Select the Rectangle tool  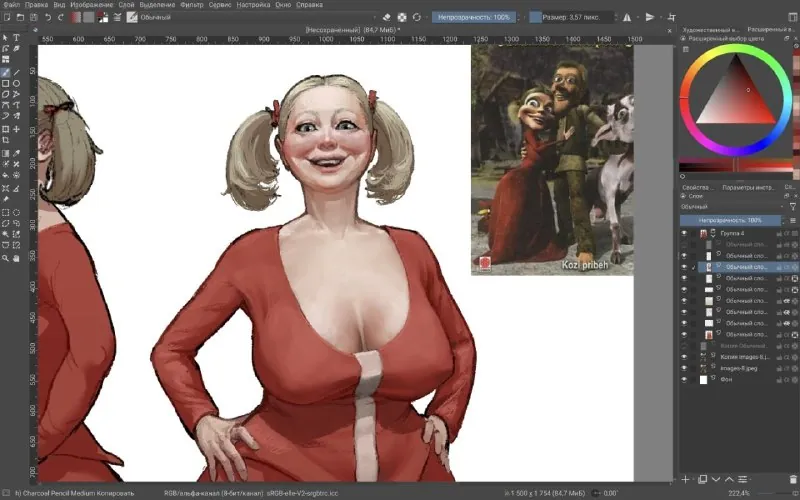[6, 83]
